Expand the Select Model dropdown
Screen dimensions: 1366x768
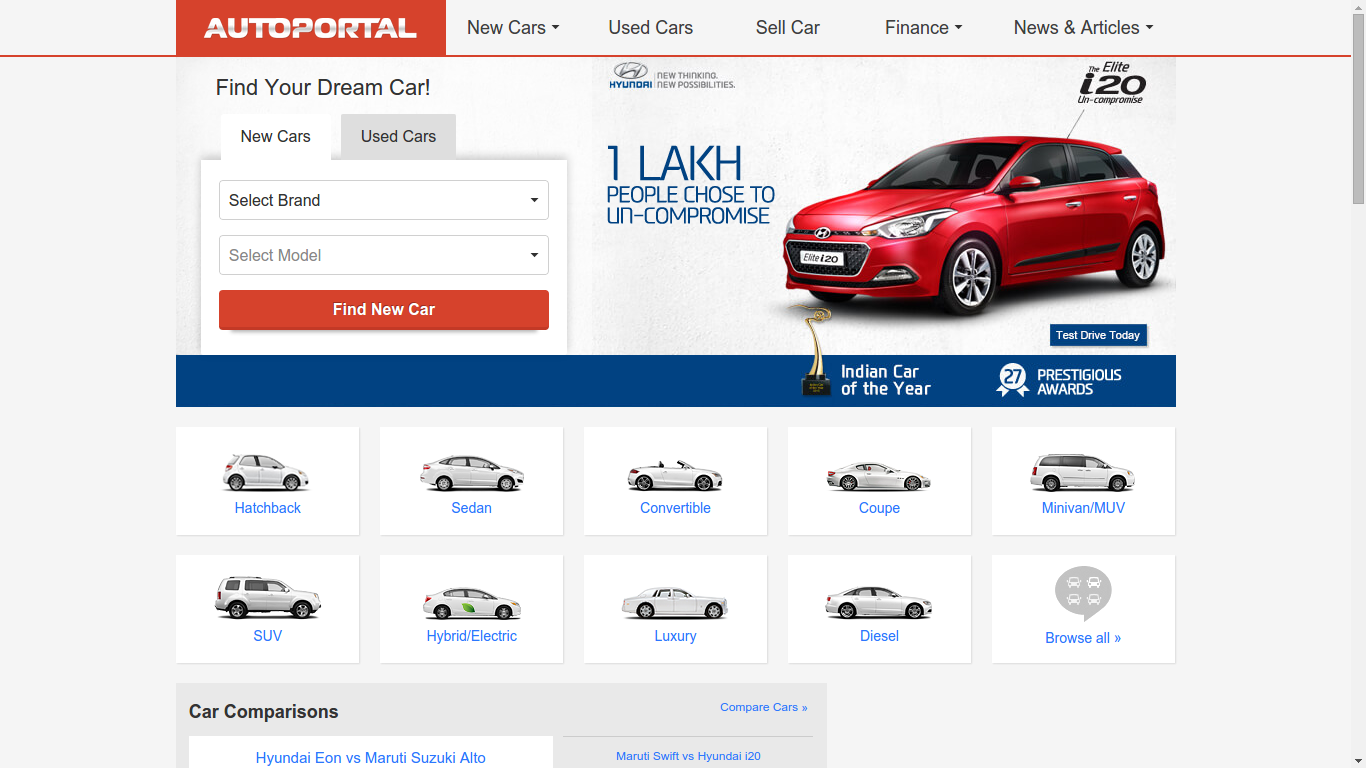click(384, 255)
